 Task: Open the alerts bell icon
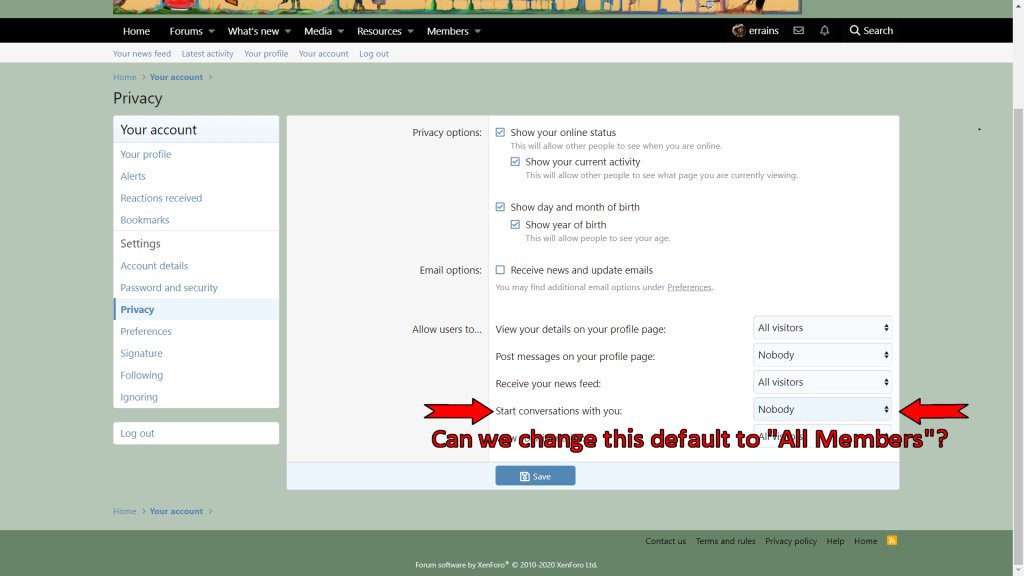pos(825,31)
